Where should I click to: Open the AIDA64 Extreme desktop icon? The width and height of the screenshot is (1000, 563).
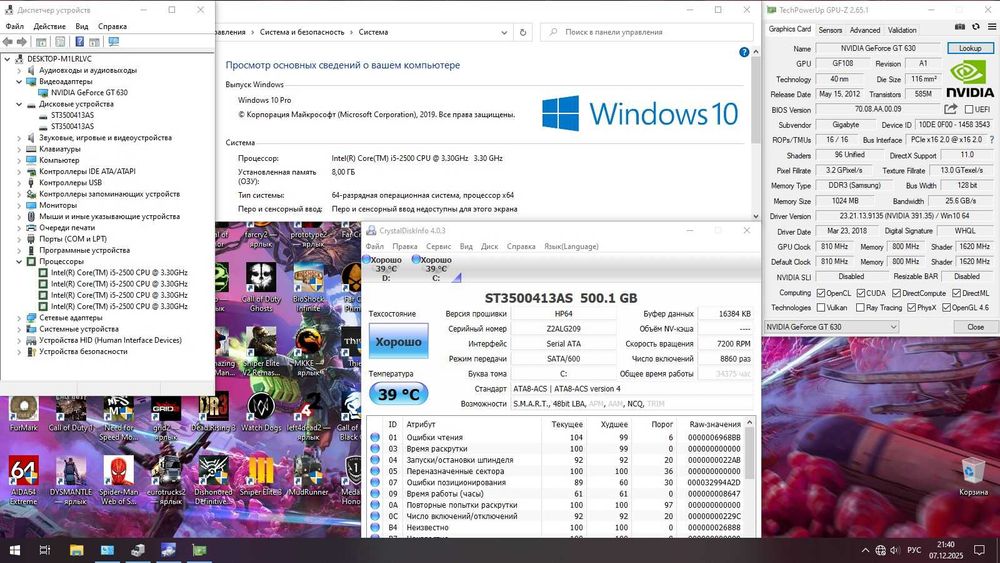[24, 480]
